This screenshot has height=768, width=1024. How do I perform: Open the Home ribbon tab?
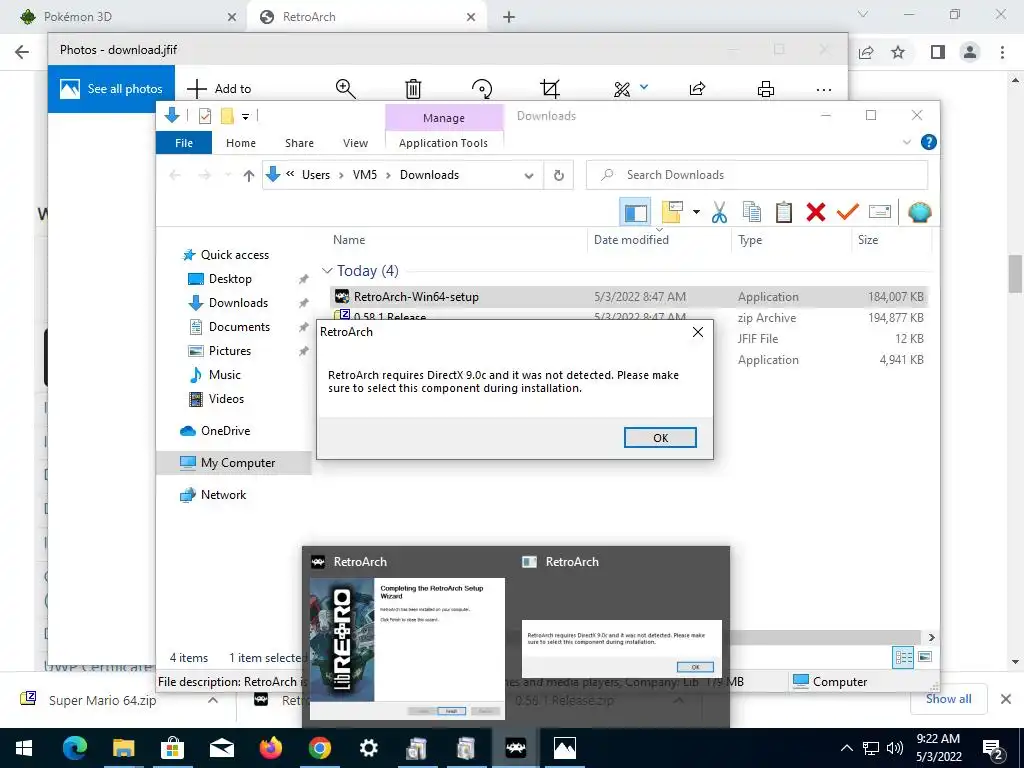tap(240, 143)
